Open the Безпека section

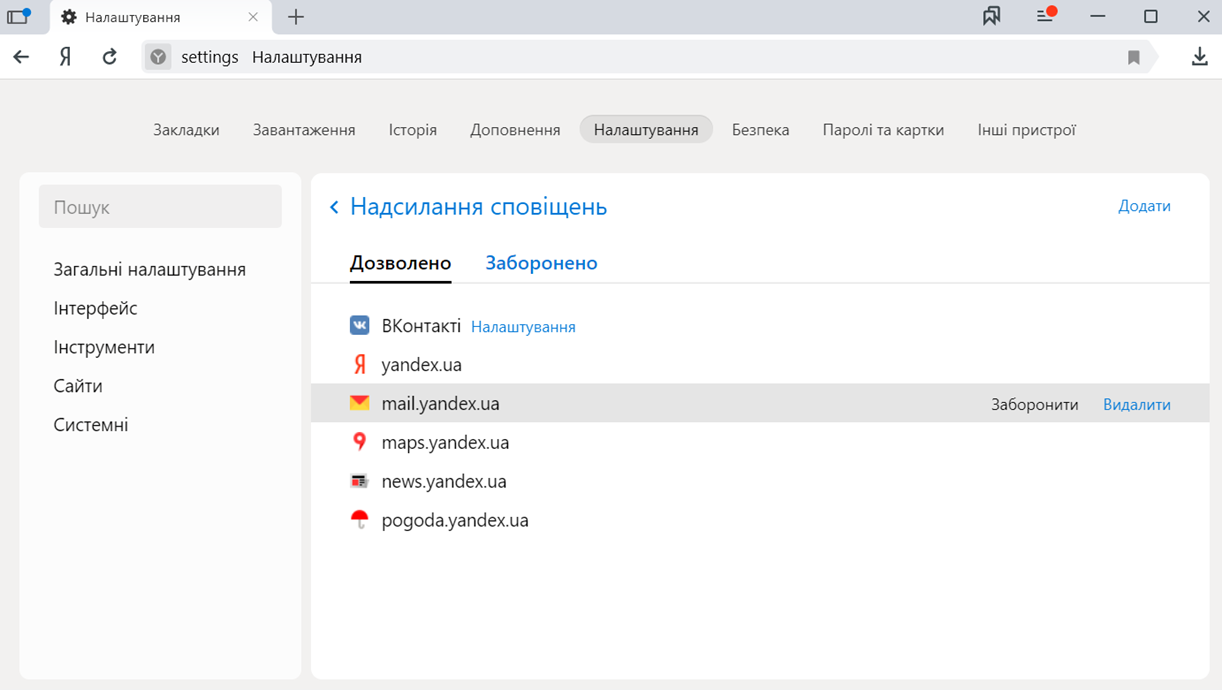pyautogui.click(x=760, y=129)
